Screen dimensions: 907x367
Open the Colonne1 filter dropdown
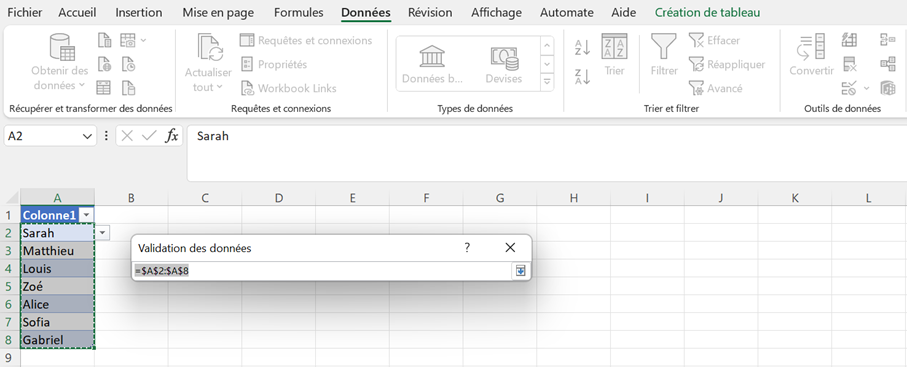87,215
